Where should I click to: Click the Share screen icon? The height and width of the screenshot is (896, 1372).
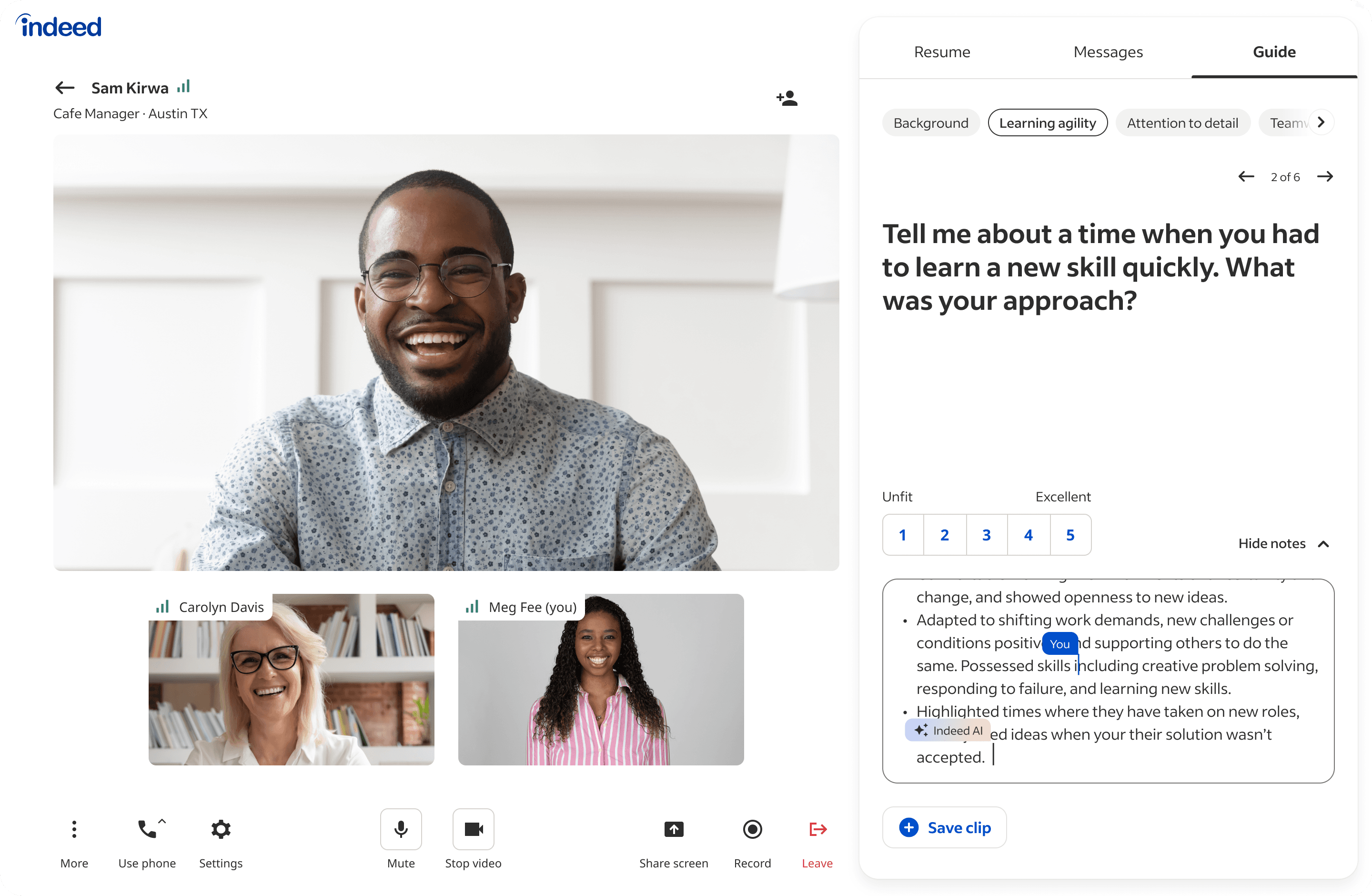coord(673,829)
